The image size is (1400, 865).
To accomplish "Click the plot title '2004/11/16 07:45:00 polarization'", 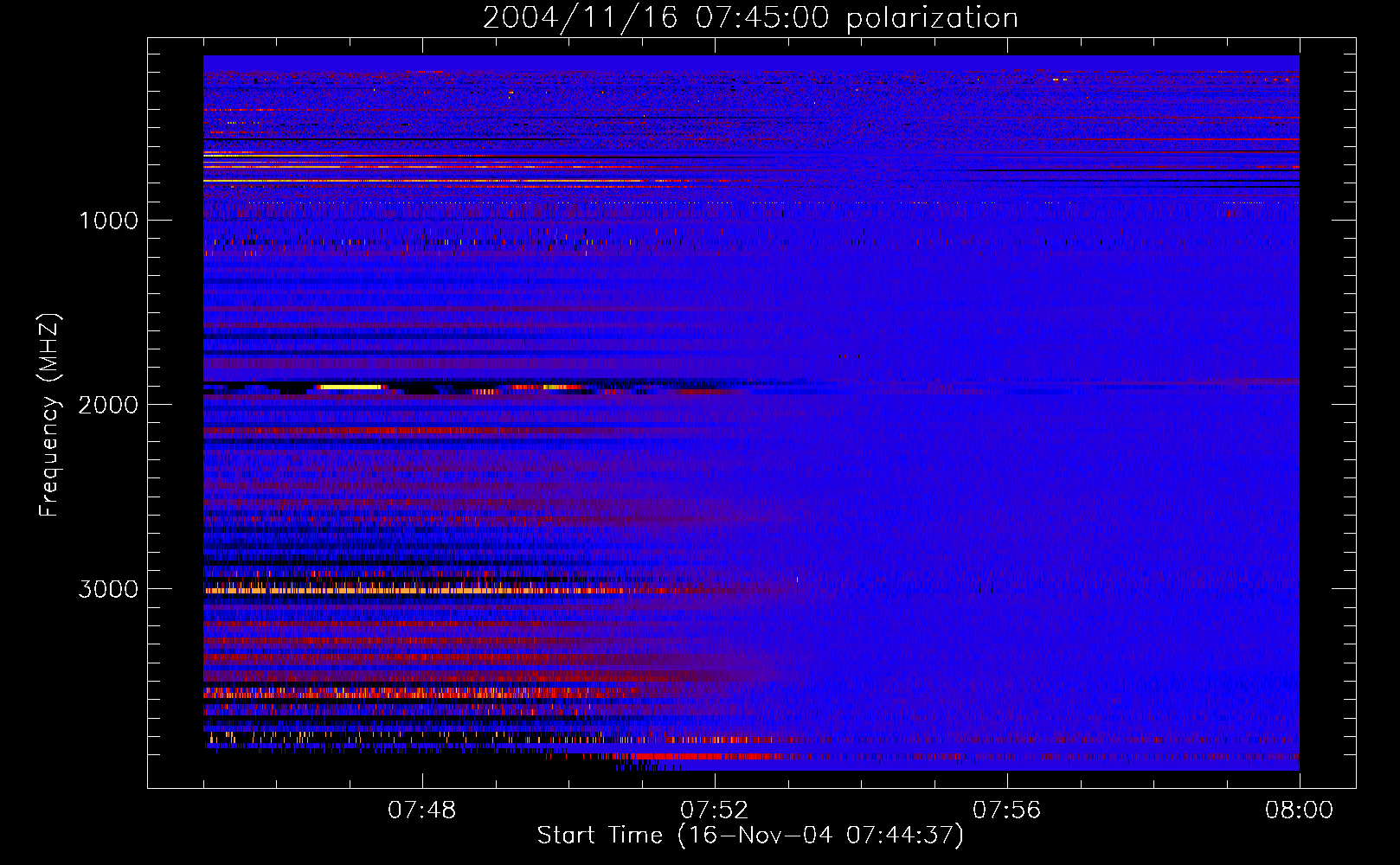I will [x=750, y=17].
